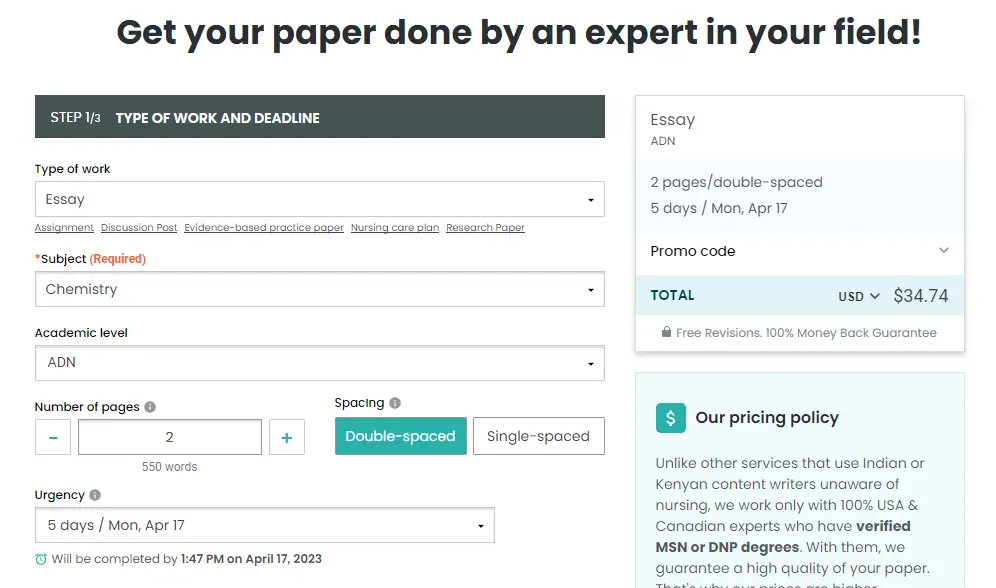Enable Single-spaced formatting

[x=538, y=436]
